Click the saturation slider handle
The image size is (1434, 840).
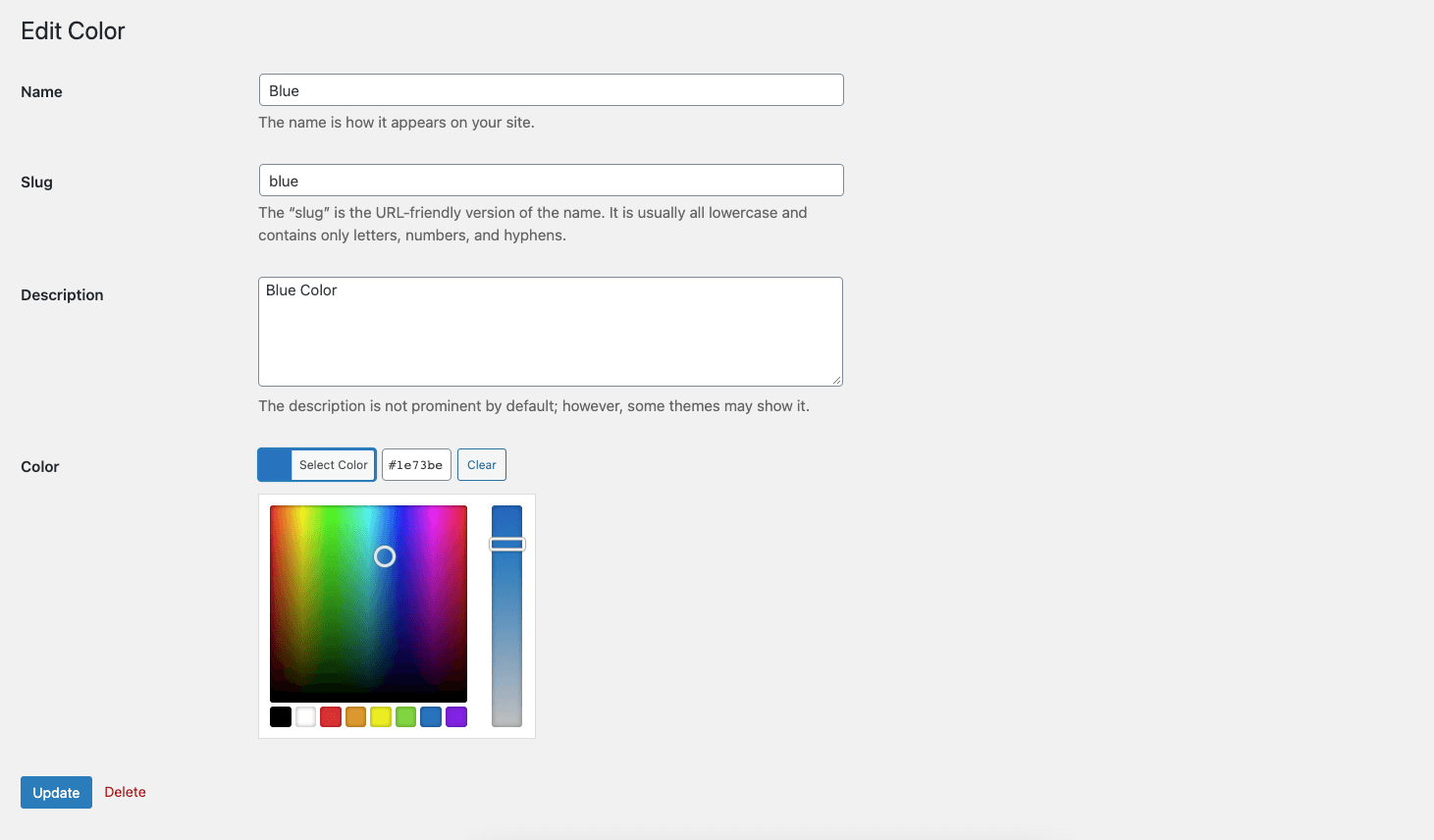(507, 545)
